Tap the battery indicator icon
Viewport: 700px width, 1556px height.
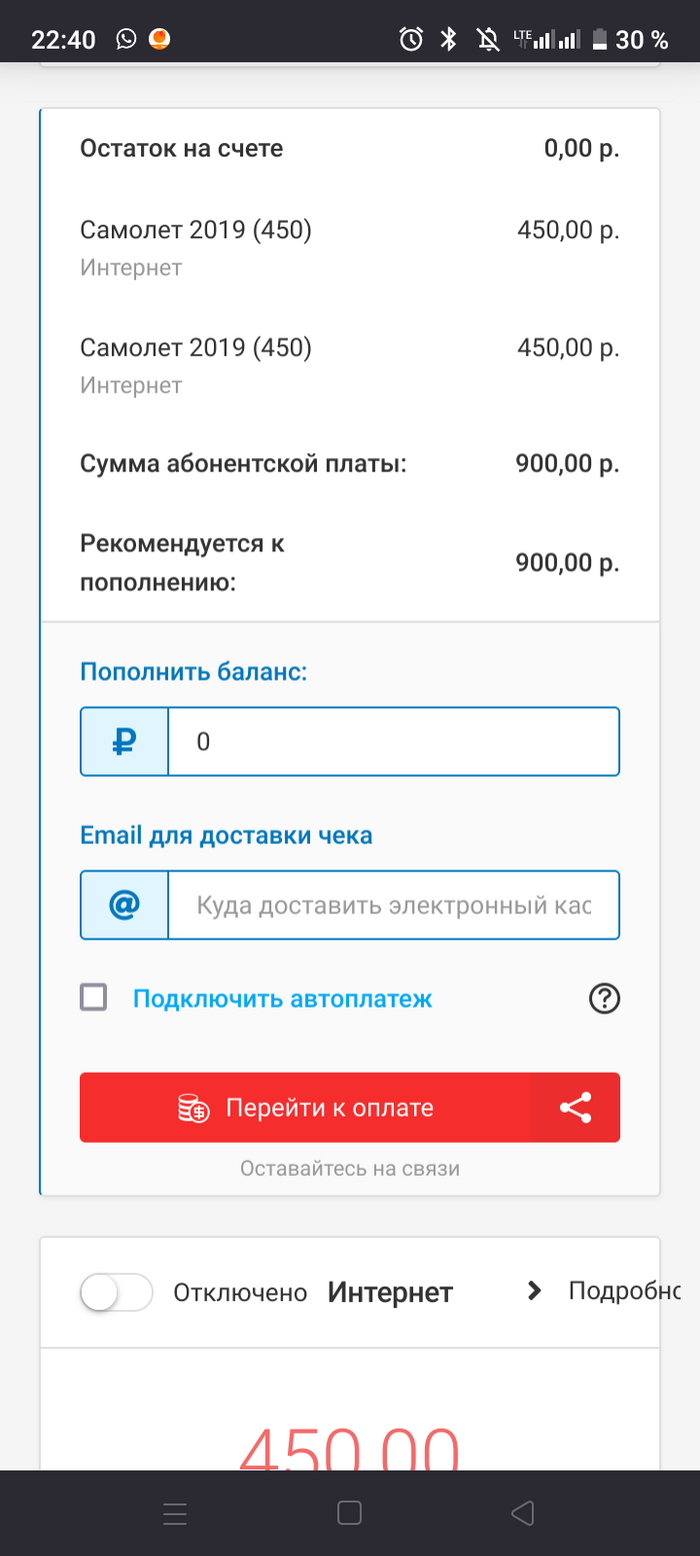point(600,39)
